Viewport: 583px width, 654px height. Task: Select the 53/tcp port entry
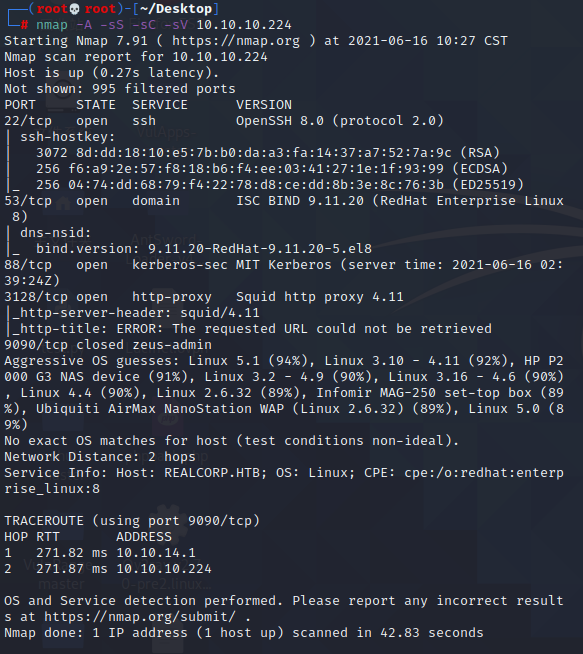click(28, 201)
